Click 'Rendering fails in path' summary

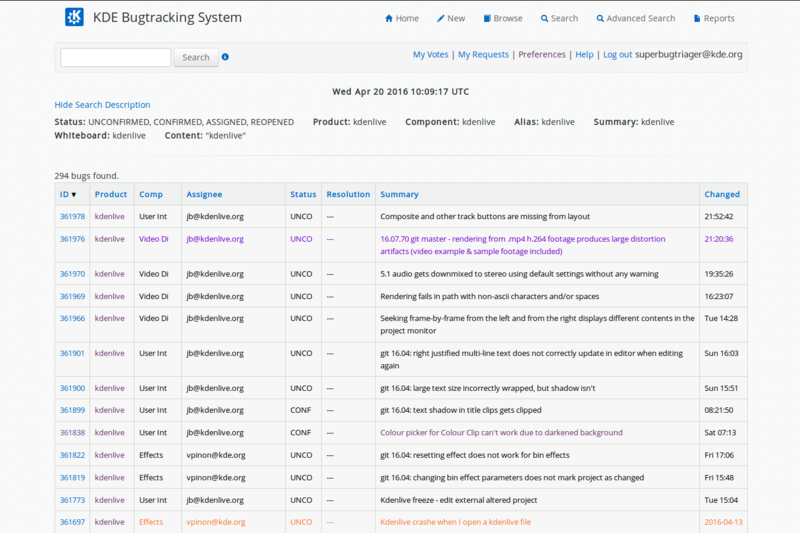point(490,296)
